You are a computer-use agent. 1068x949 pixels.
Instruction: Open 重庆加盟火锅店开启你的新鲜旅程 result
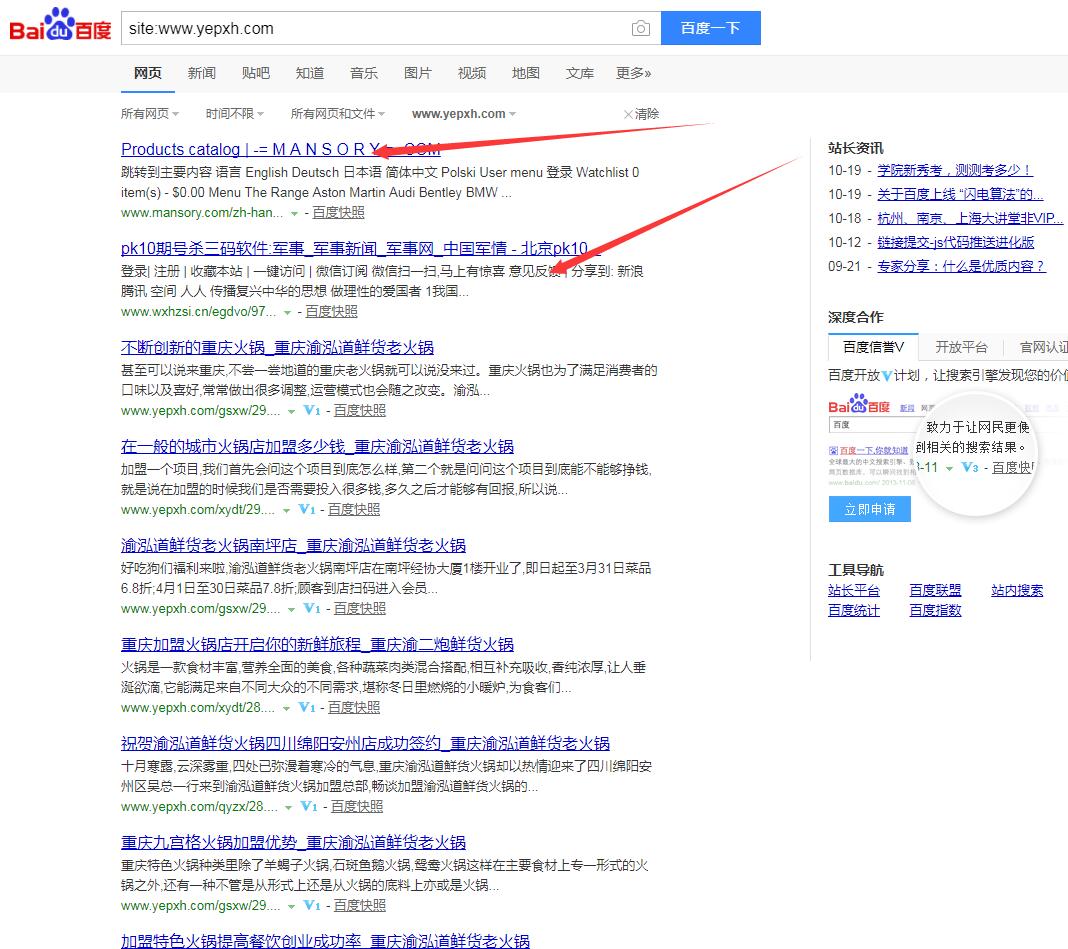pyautogui.click(x=317, y=644)
